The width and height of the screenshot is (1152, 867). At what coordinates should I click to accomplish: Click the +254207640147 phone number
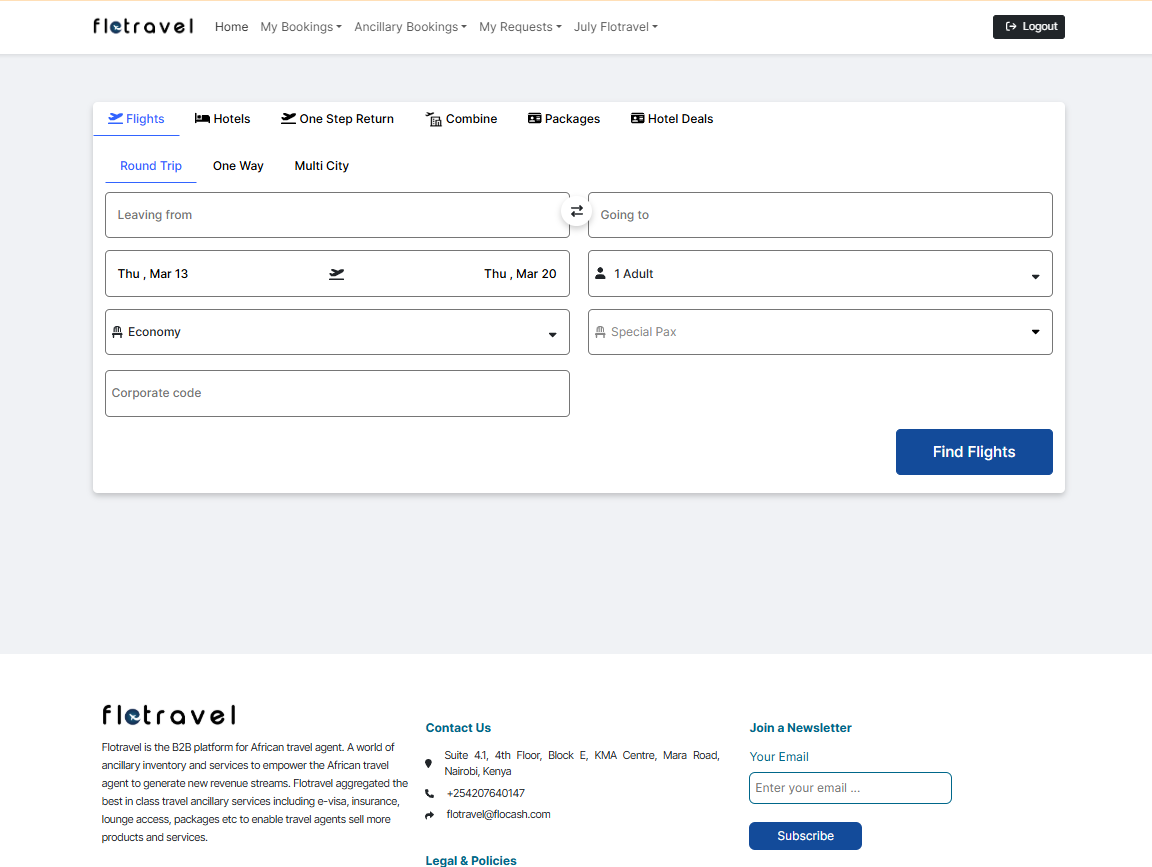point(486,794)
